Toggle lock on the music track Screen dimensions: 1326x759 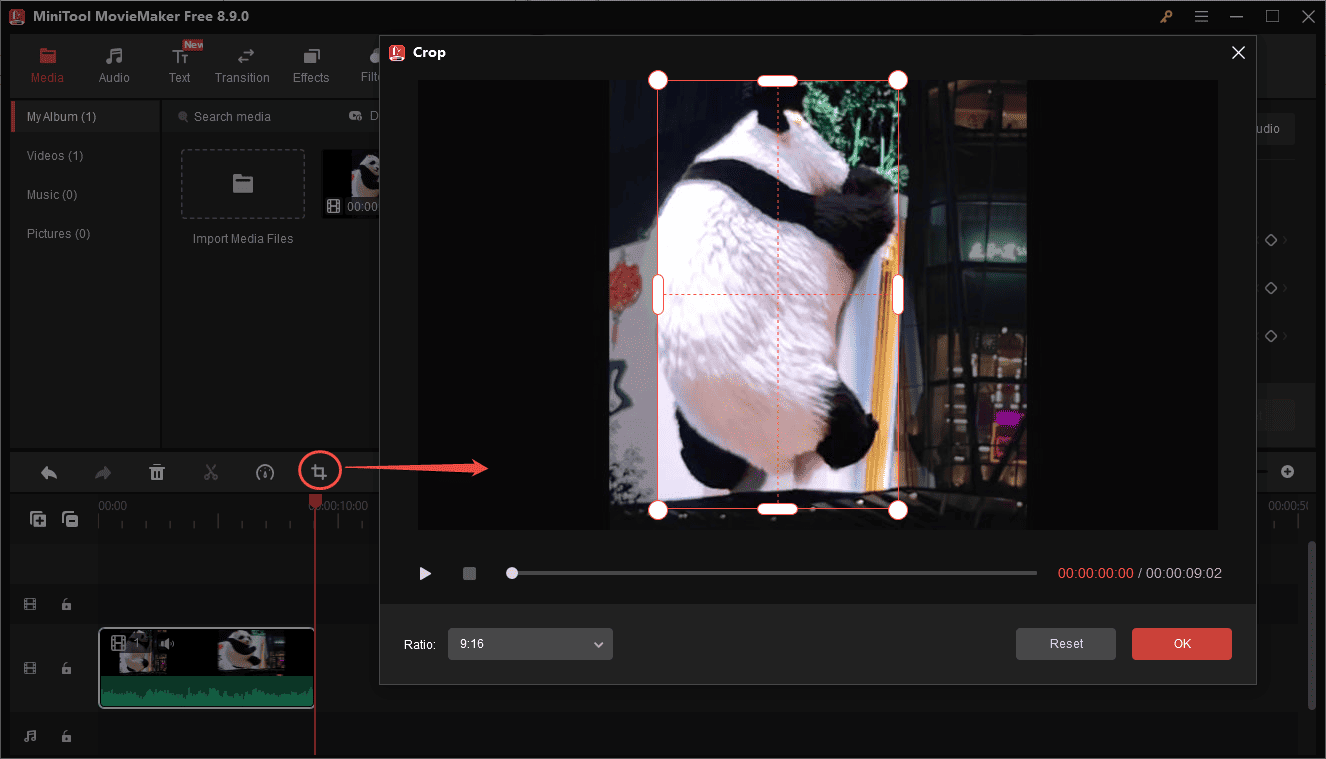coord(66,736)
